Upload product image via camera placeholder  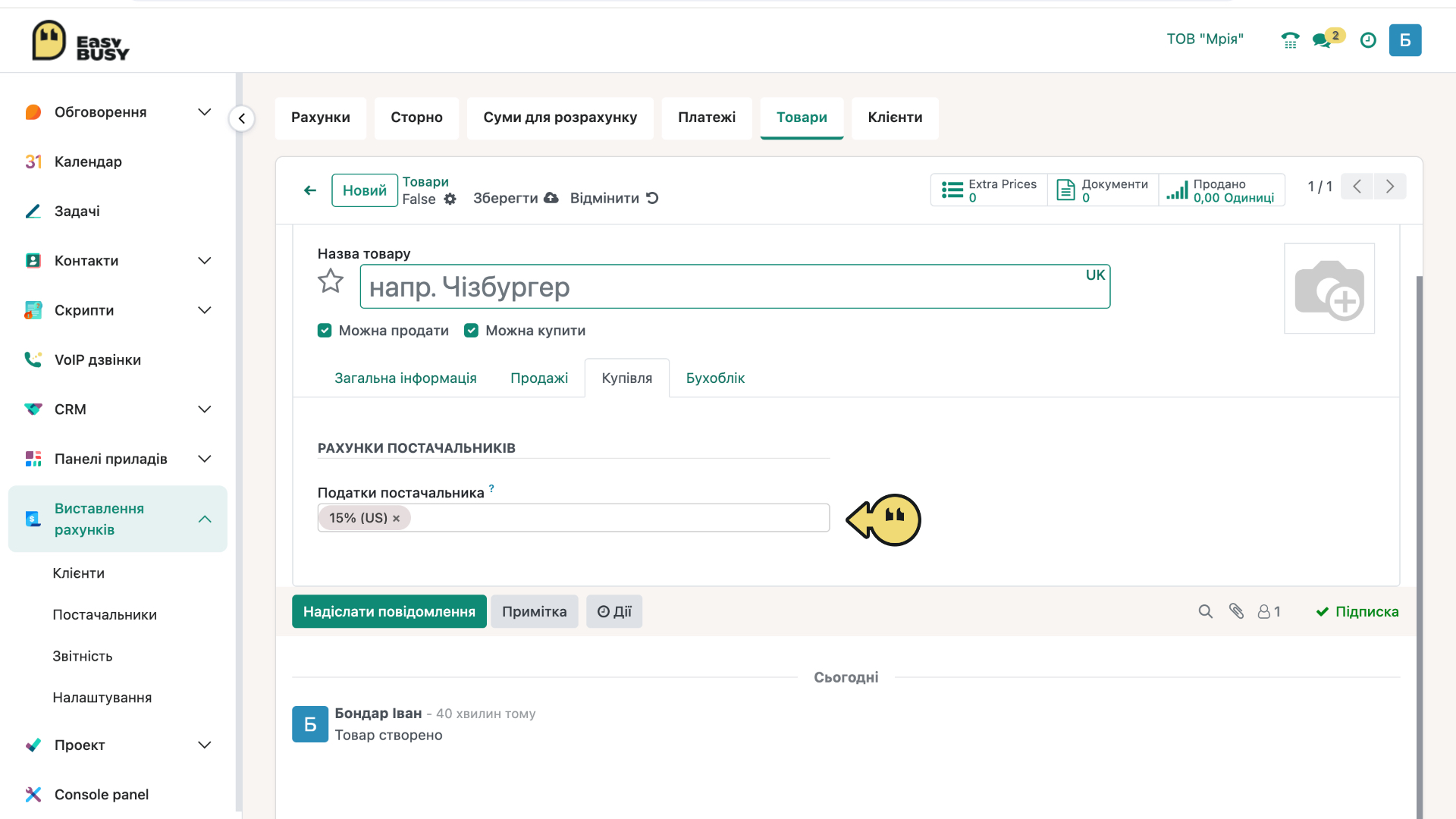(1329, 288)
